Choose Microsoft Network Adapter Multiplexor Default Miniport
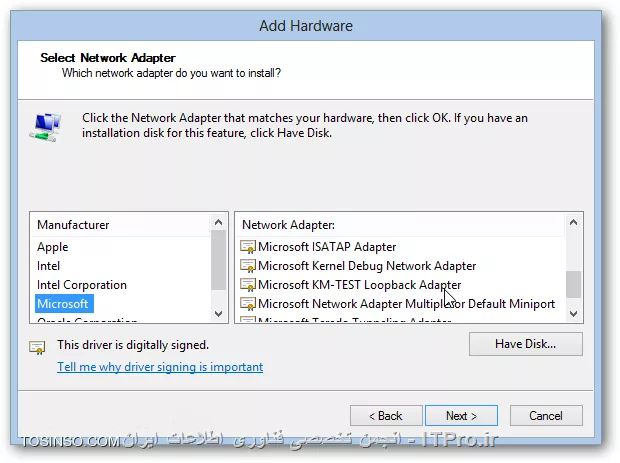The width and height of the screenshot is (620, 463). point(406,304)
